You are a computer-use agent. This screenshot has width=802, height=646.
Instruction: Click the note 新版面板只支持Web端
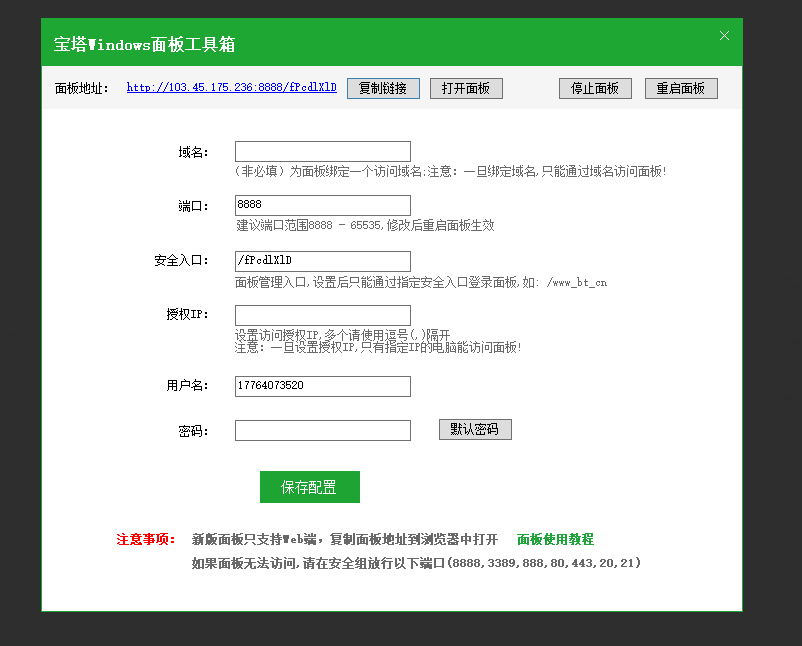tap(345, 539)
